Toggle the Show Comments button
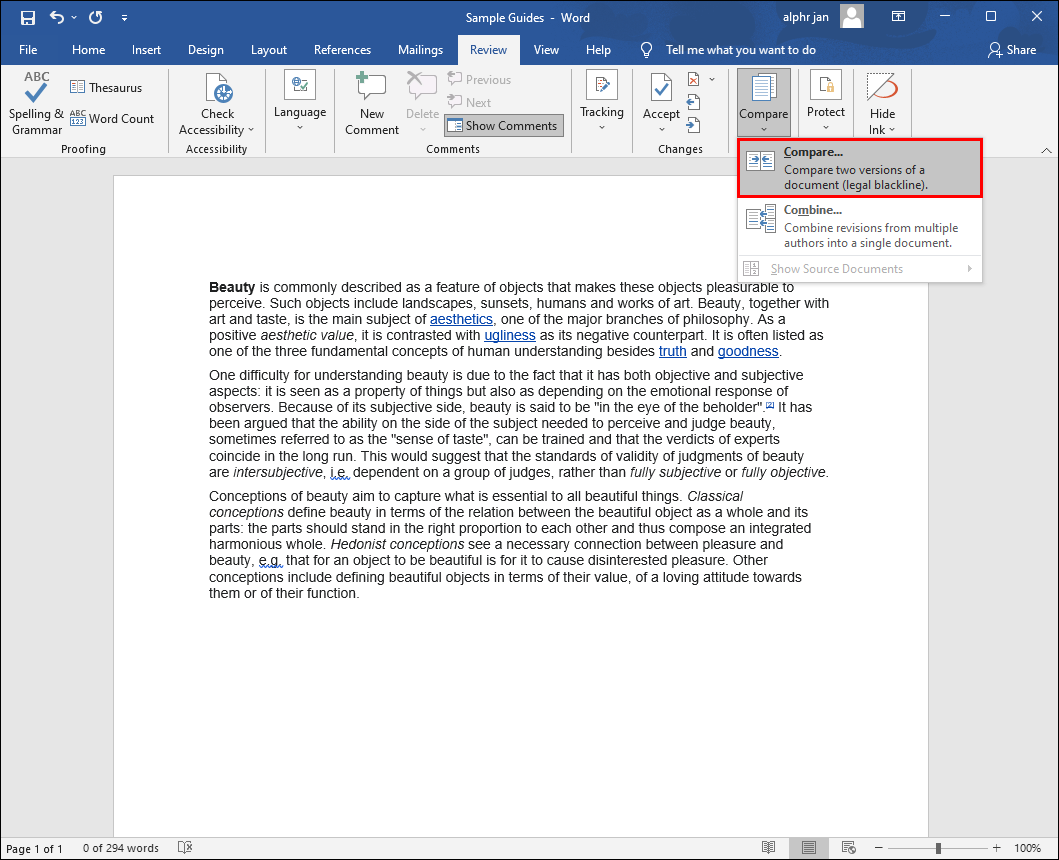1059x860 pixels. click(503, 126)
